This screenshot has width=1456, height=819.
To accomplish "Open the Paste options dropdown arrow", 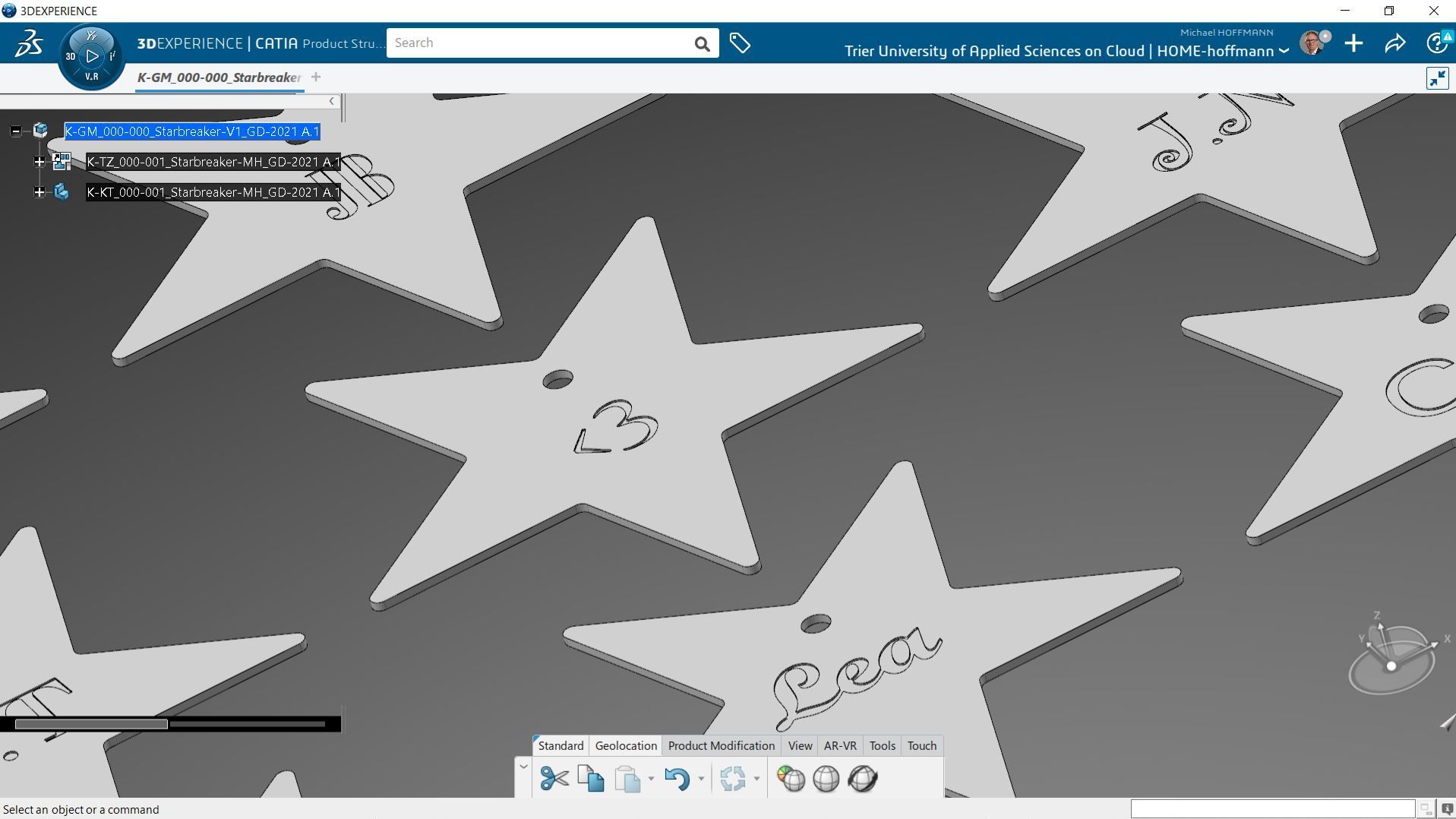I will pos(651,779).
